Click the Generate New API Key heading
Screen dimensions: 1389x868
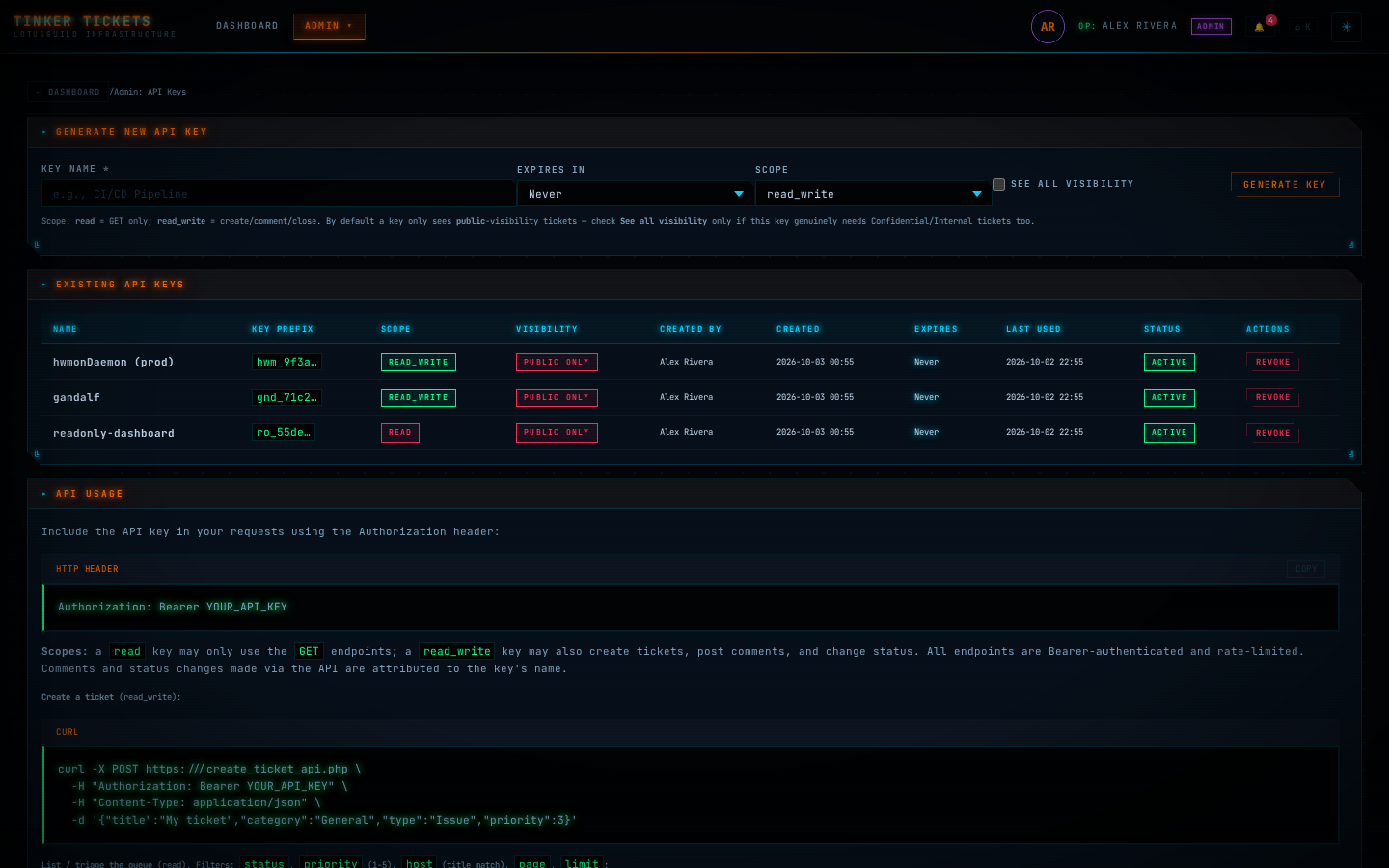click(131, 132)
